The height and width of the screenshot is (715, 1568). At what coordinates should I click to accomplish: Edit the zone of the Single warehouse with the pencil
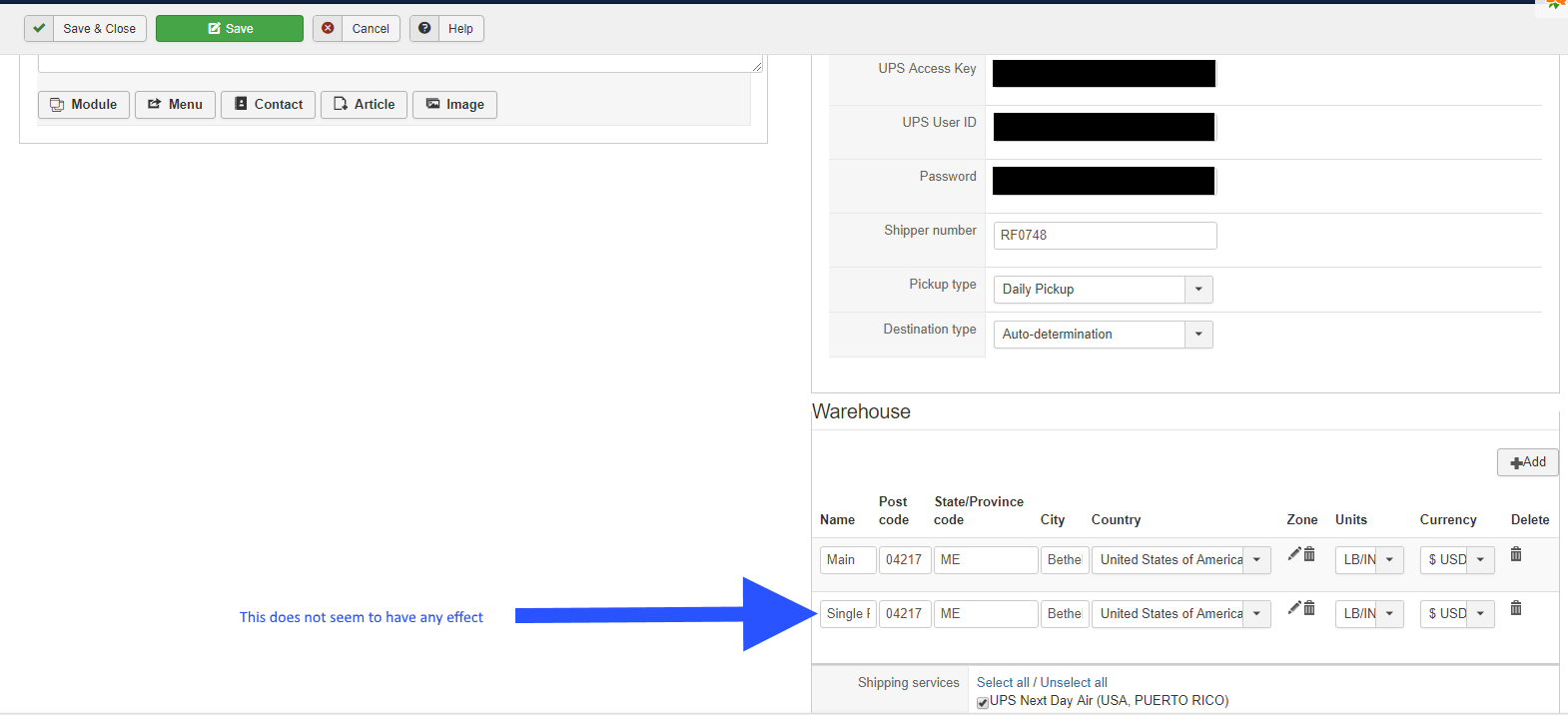1294,608
